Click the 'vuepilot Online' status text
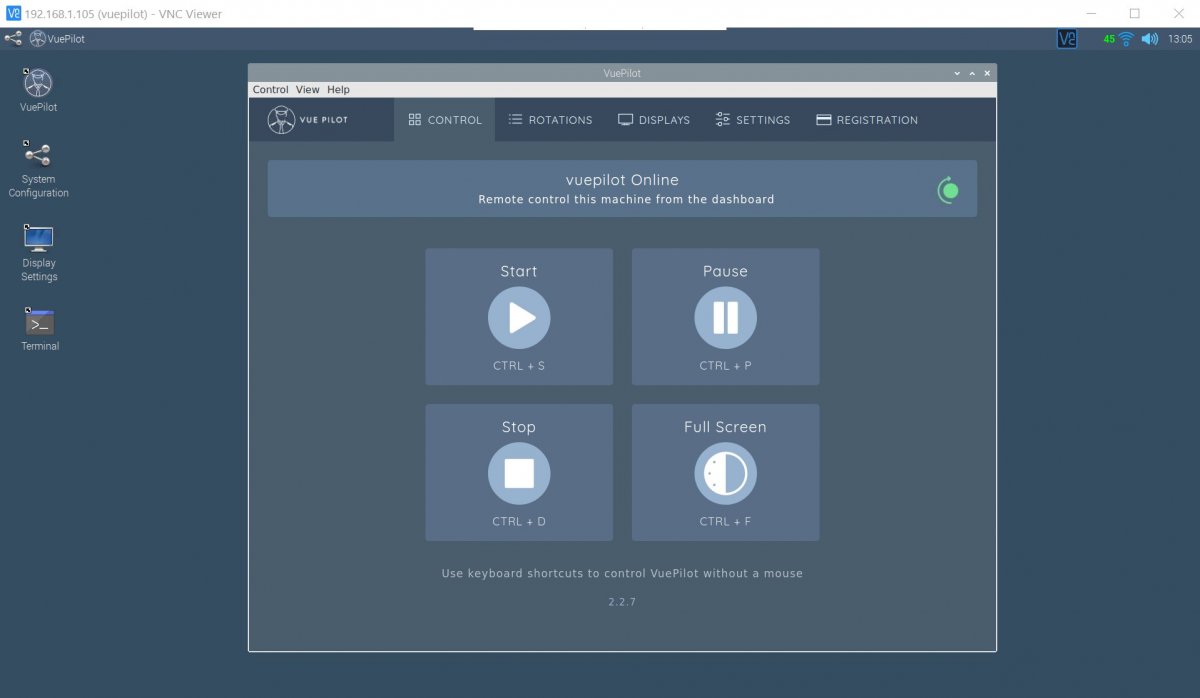 [x=622, y=180]
